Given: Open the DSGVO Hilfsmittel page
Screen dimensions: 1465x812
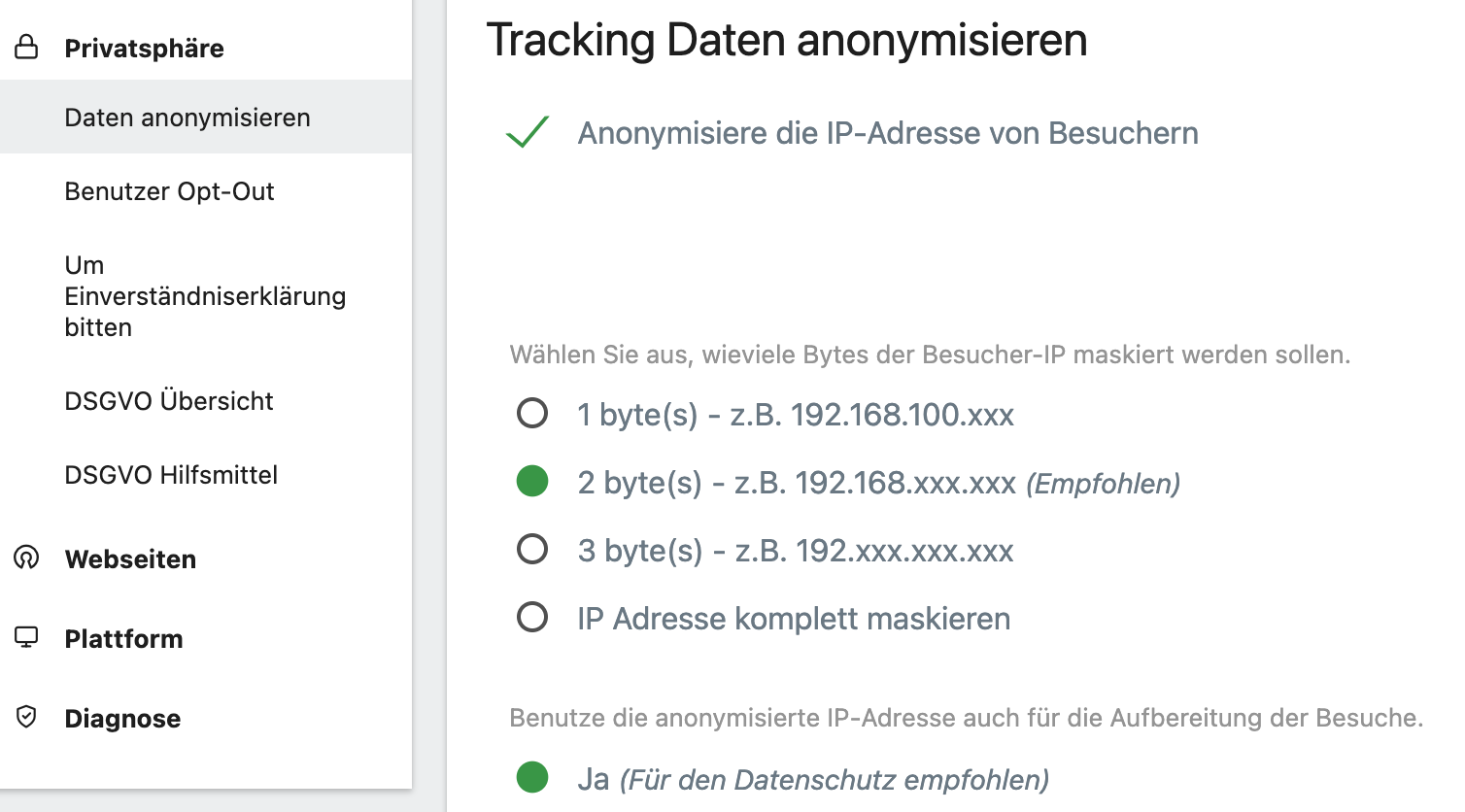Looking at the screenshot, I should [x=171, y=475].
